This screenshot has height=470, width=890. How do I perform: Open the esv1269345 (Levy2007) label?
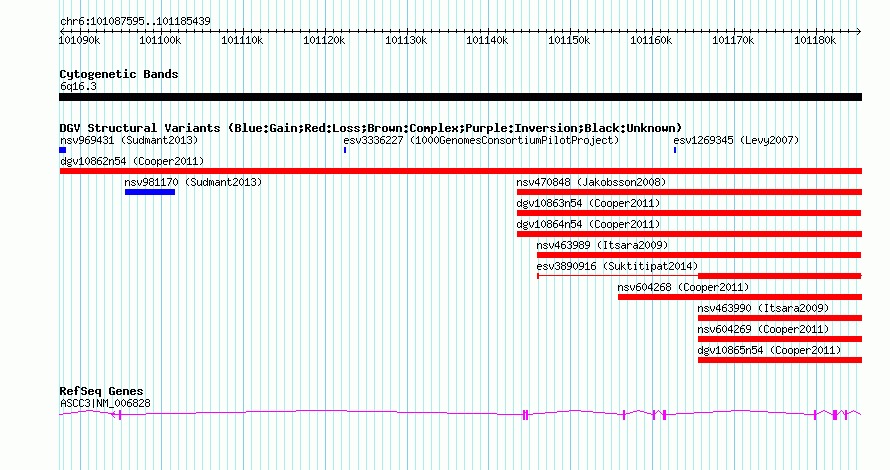[x=736, y=140]
